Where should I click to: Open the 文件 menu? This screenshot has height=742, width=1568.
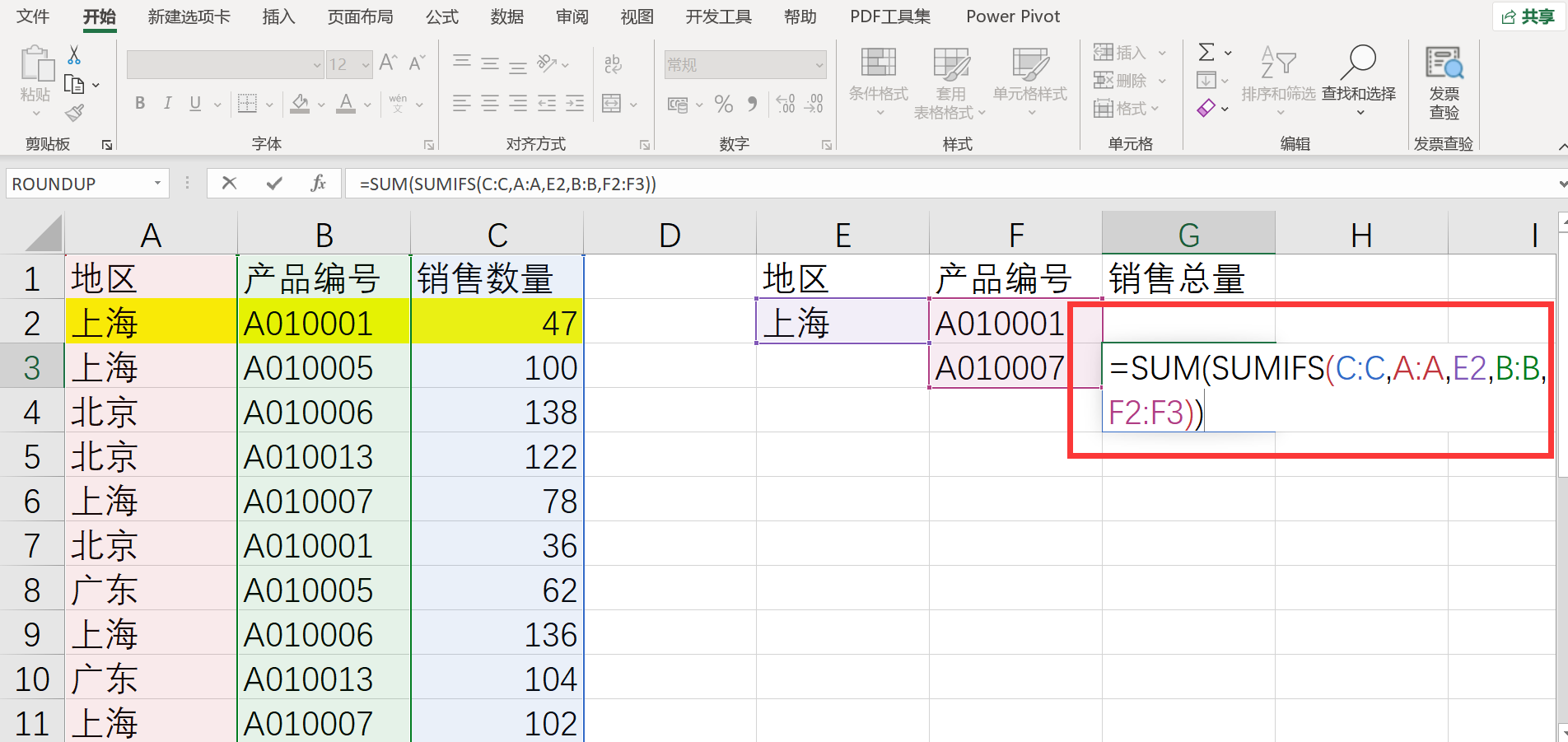click(33, 16)
